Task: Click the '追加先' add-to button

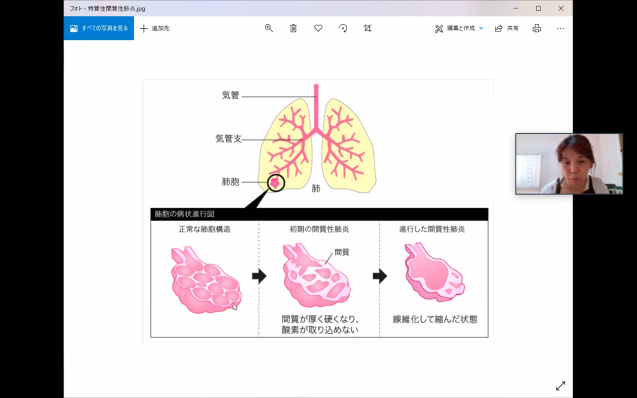Action: click(x=155, y=28)
